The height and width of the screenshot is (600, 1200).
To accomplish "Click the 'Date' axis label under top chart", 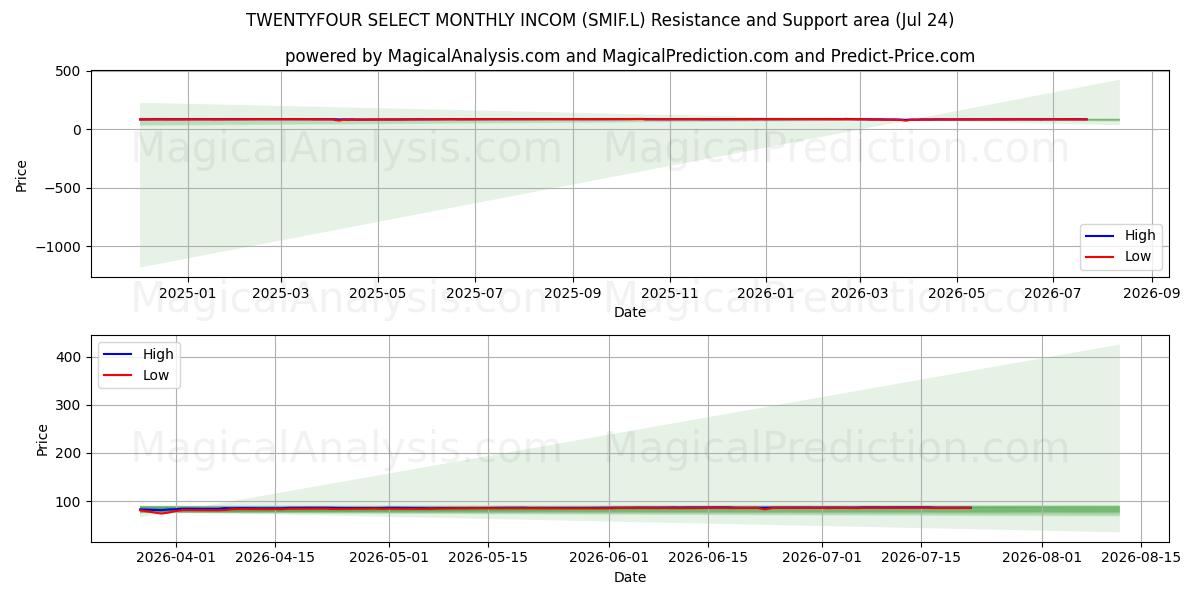I will pos(630,312).
